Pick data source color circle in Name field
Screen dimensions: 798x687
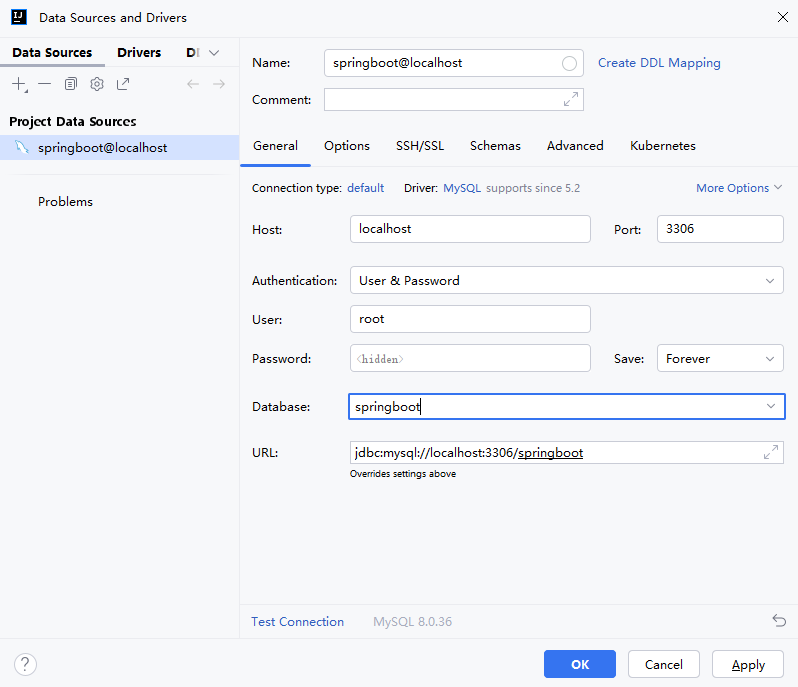coord(569,63)
